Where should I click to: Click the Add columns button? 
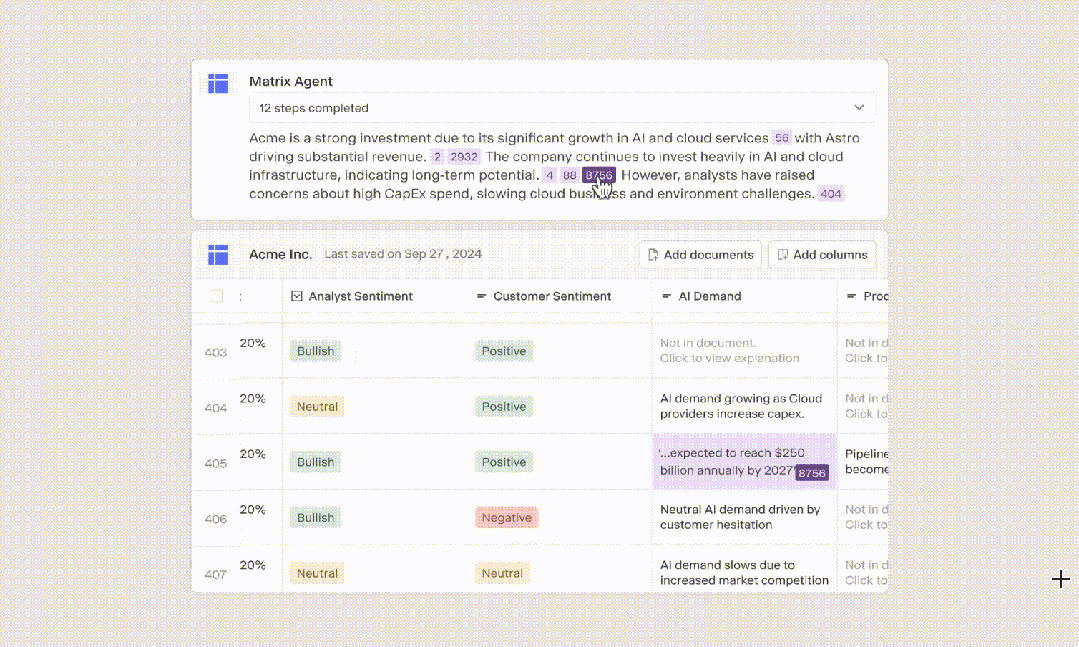[822, 254]
